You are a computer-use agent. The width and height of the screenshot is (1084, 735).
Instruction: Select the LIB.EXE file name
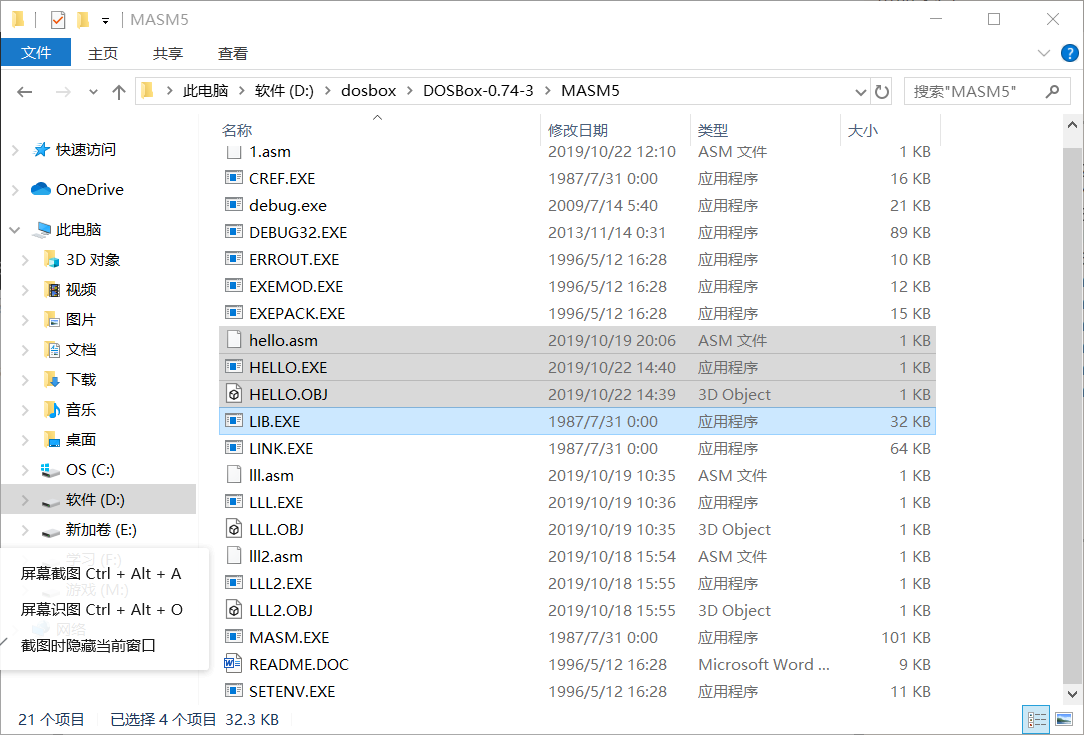click(274, 421)
